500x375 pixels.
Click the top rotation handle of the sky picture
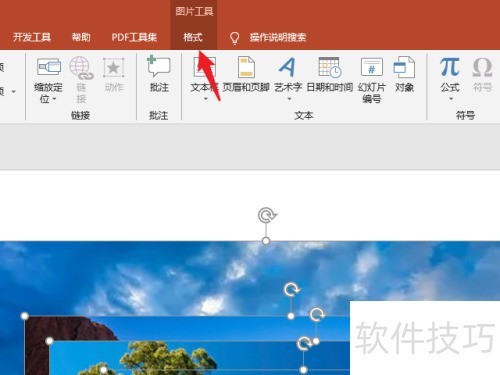point(266,215)
